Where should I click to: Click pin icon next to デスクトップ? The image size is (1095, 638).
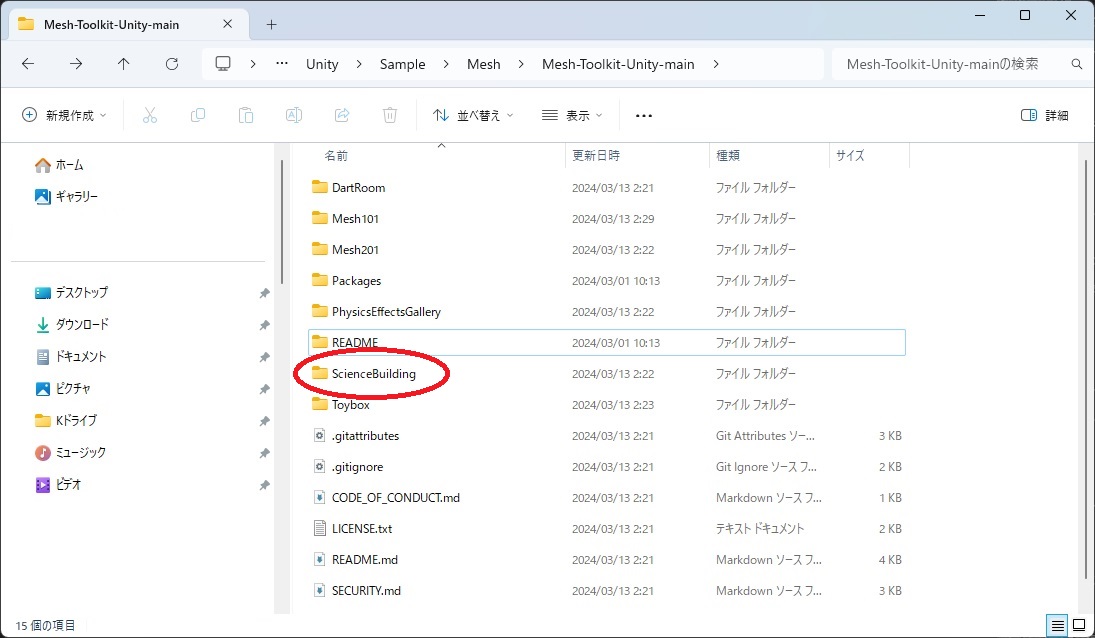tap(265, 293)
